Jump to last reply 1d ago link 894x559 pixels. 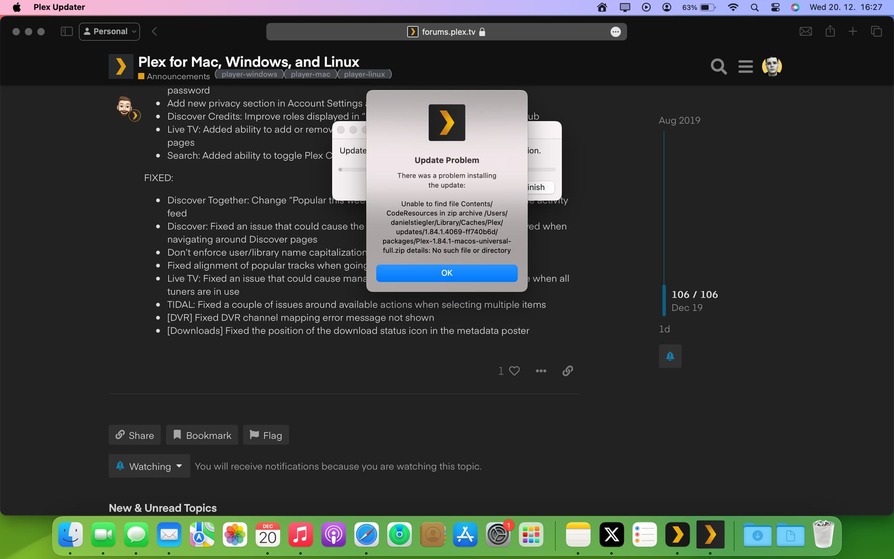tap(664, 329)
